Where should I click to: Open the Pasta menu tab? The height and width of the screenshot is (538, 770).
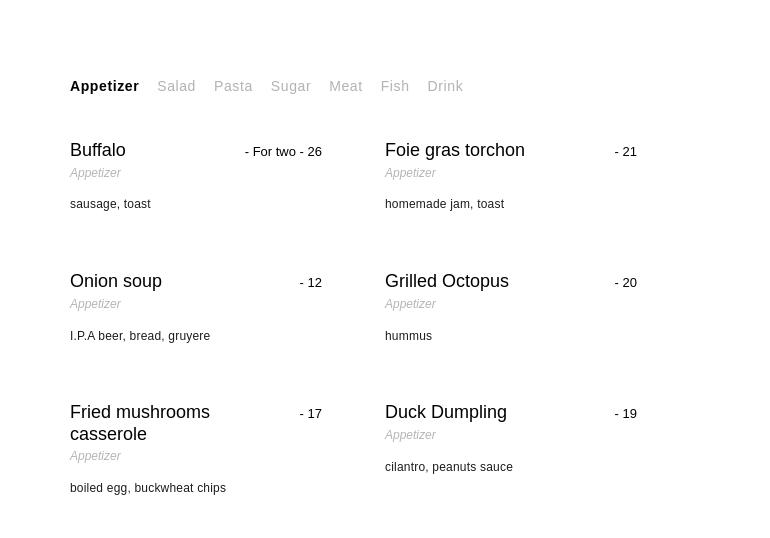point(233,86)
